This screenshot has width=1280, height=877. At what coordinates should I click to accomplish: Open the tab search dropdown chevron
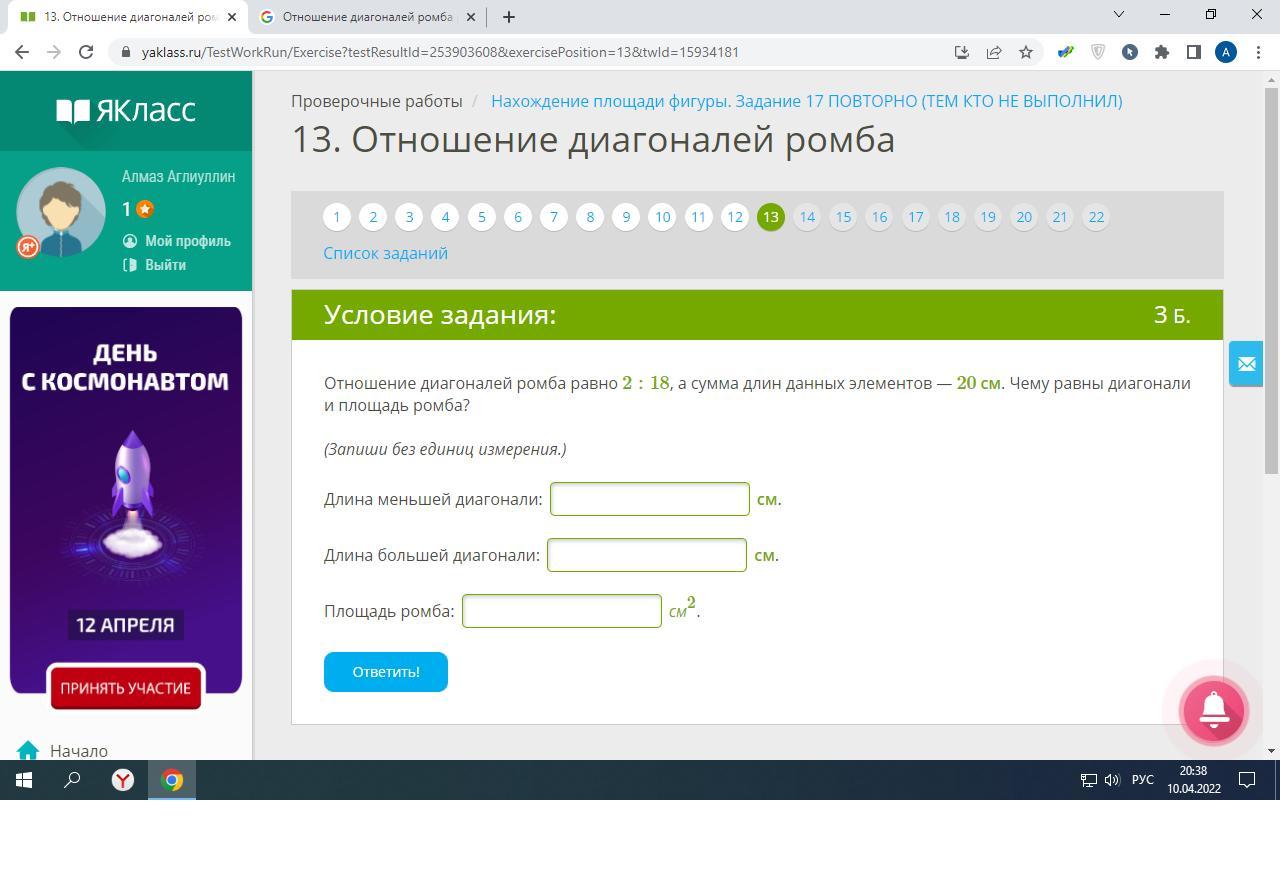(1119, 14)
